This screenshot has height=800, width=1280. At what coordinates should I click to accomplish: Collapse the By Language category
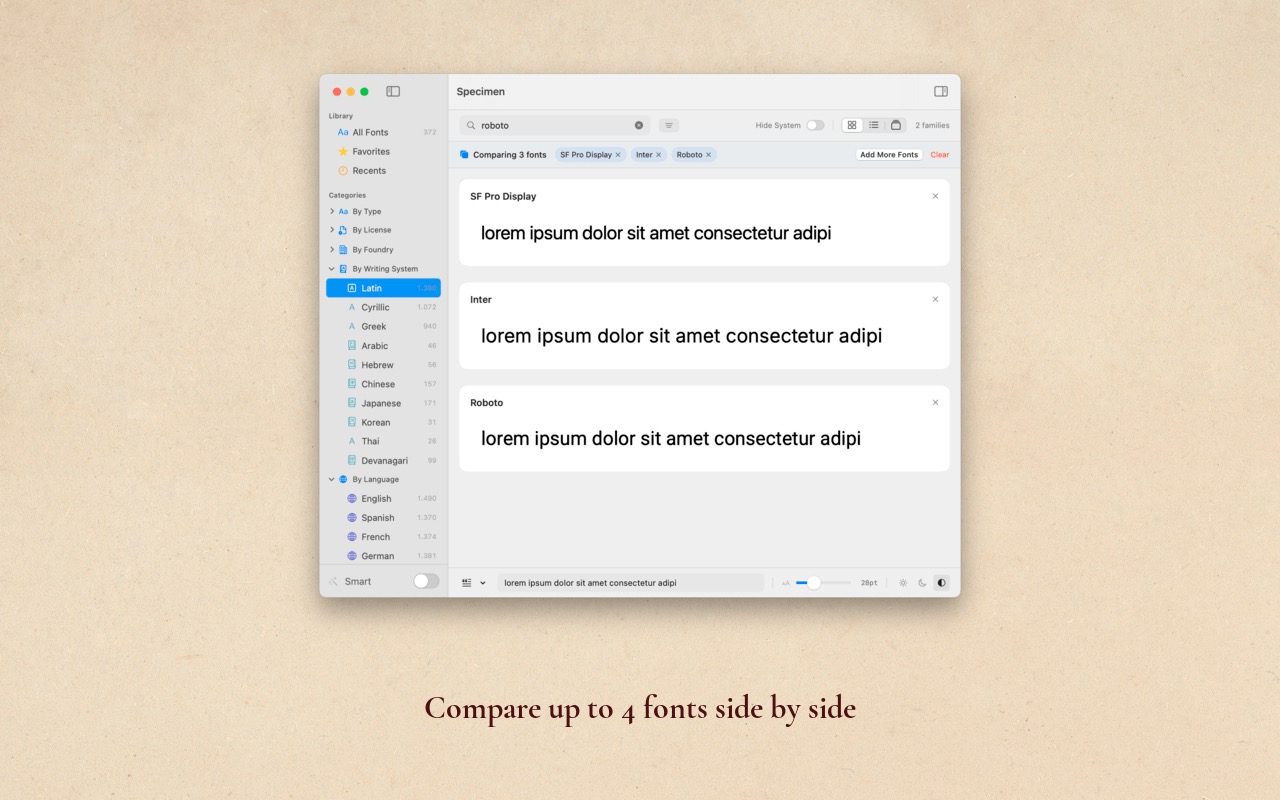(332, 479)
